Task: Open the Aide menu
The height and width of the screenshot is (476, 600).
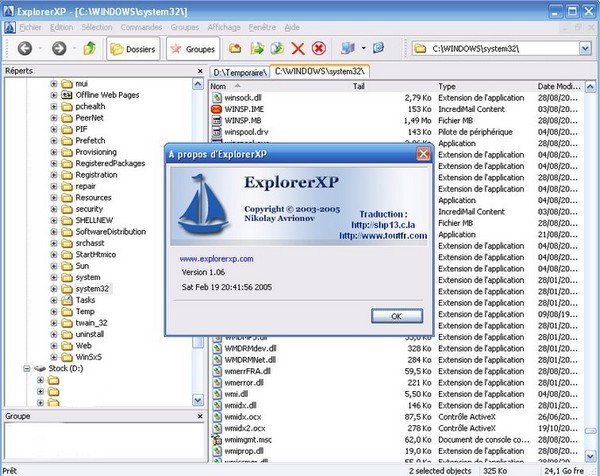Action: [292, 27]
